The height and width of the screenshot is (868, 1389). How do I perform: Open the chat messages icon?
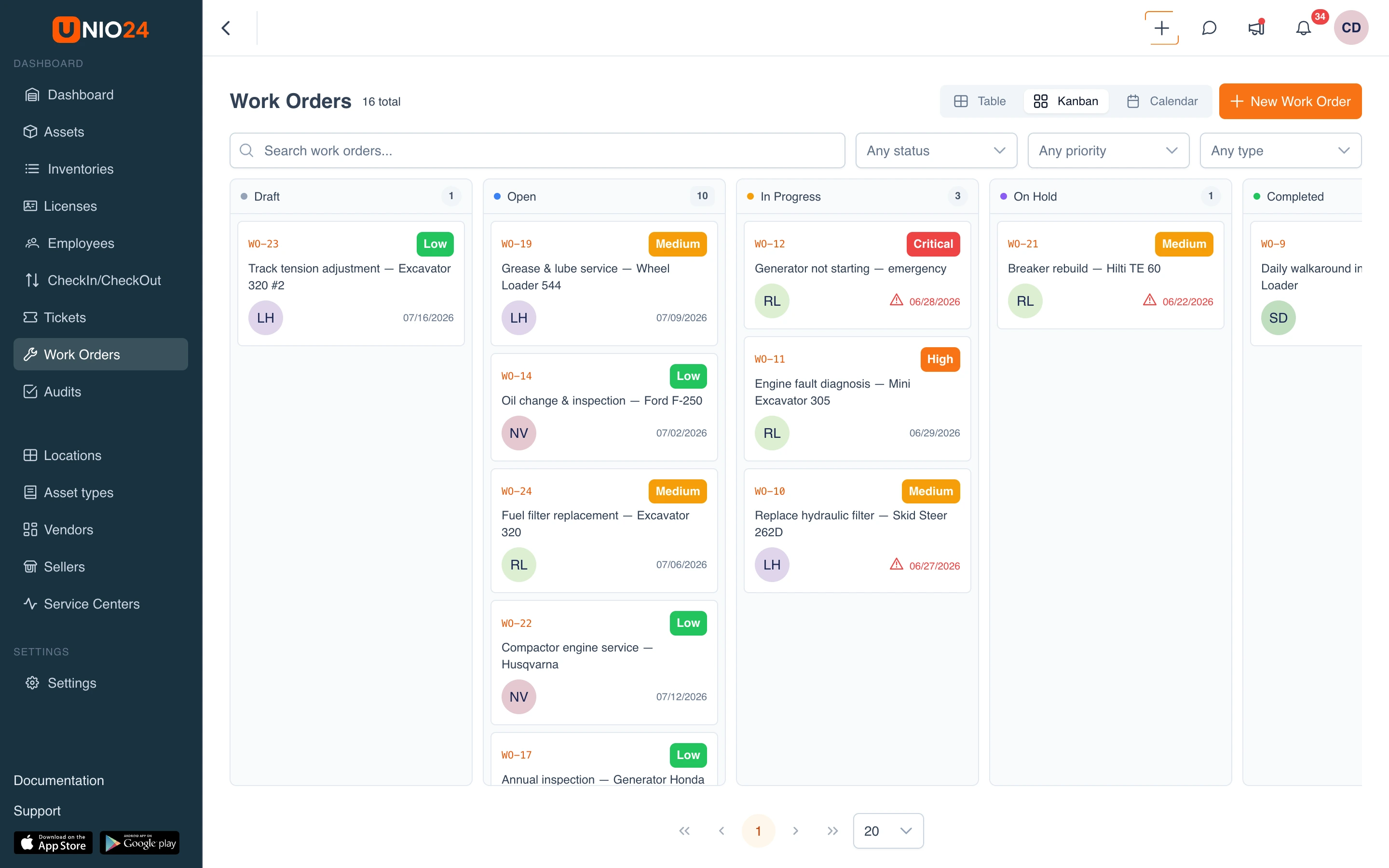coord(1209,27)
